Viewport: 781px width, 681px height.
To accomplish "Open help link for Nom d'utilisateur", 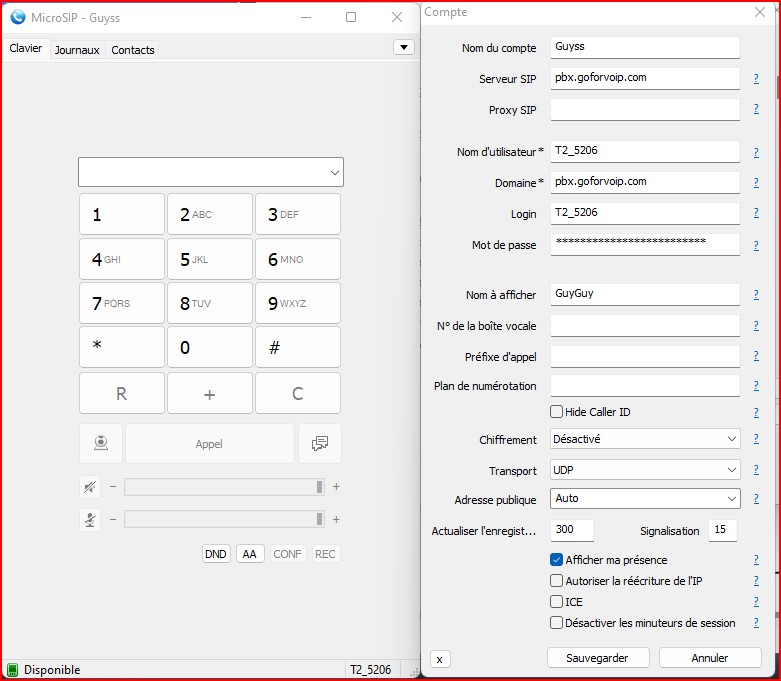I will point(756,152).
